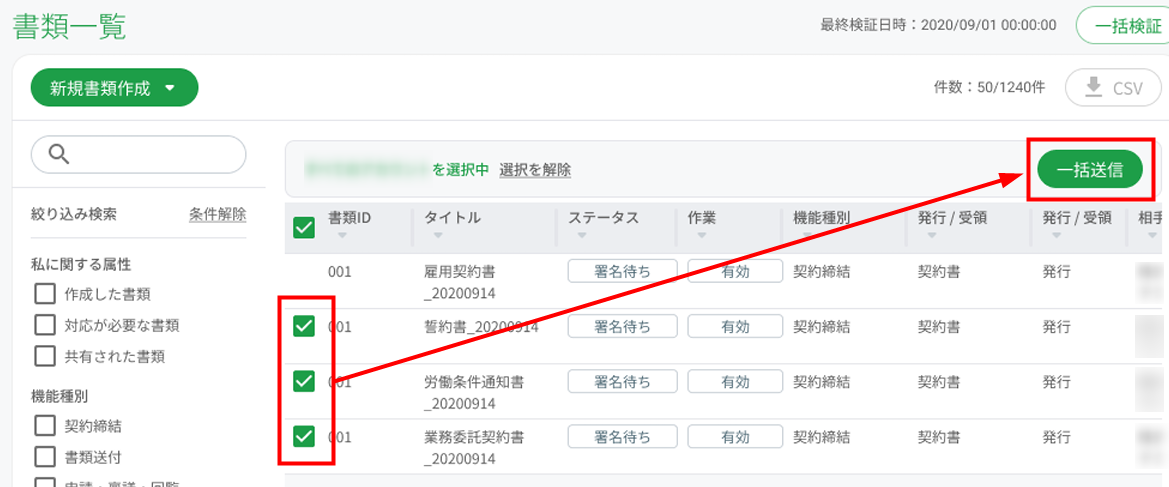Check the 書類送付 filter checkbox
This screenshot has width=1169, height=487.
(x=45, y=456)
